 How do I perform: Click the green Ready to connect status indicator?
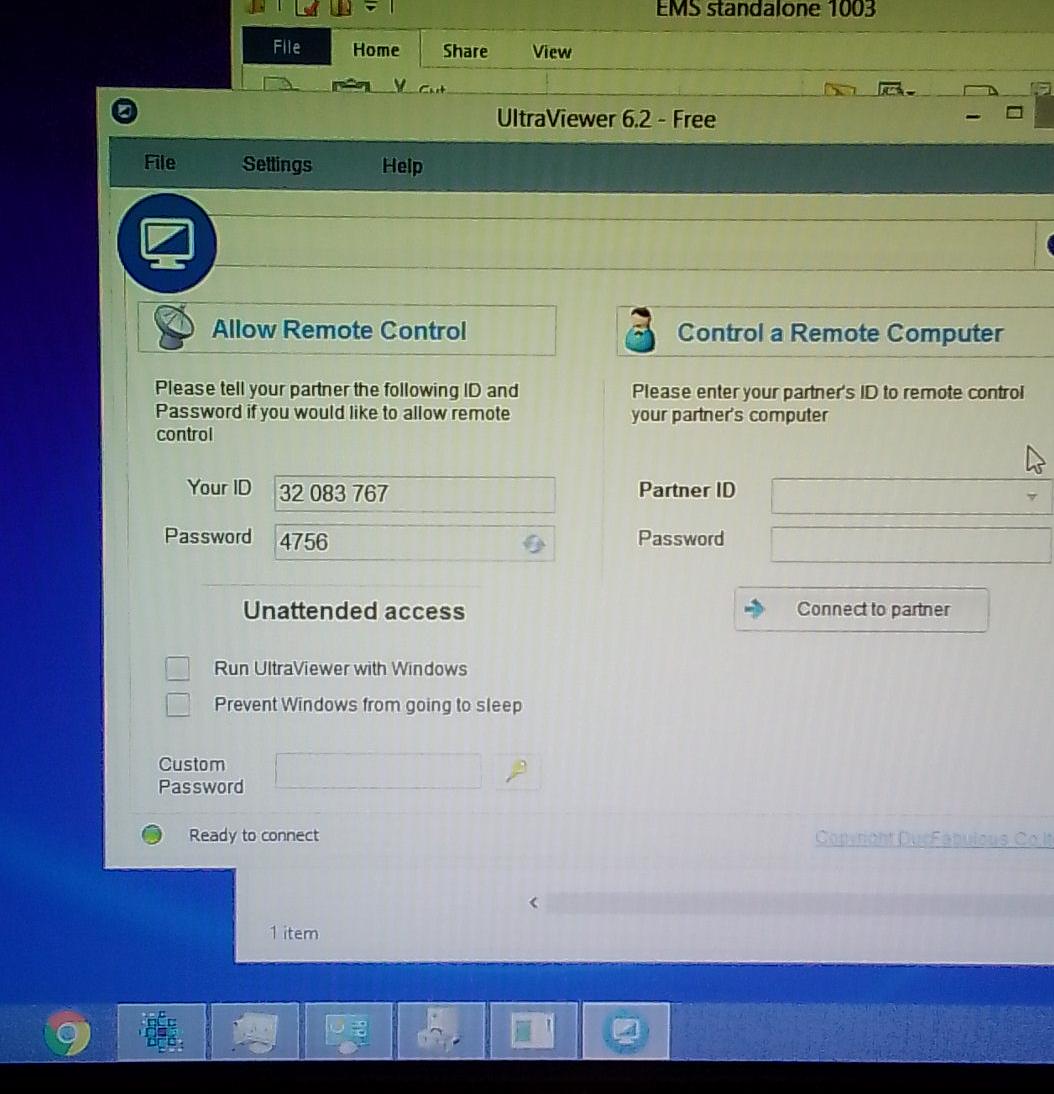tap(152, 835)
